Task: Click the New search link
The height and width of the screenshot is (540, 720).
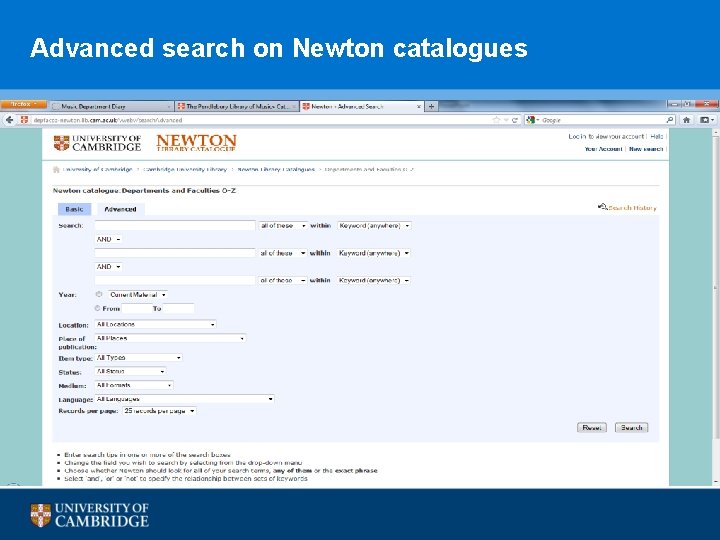Action: pos(646,149)
